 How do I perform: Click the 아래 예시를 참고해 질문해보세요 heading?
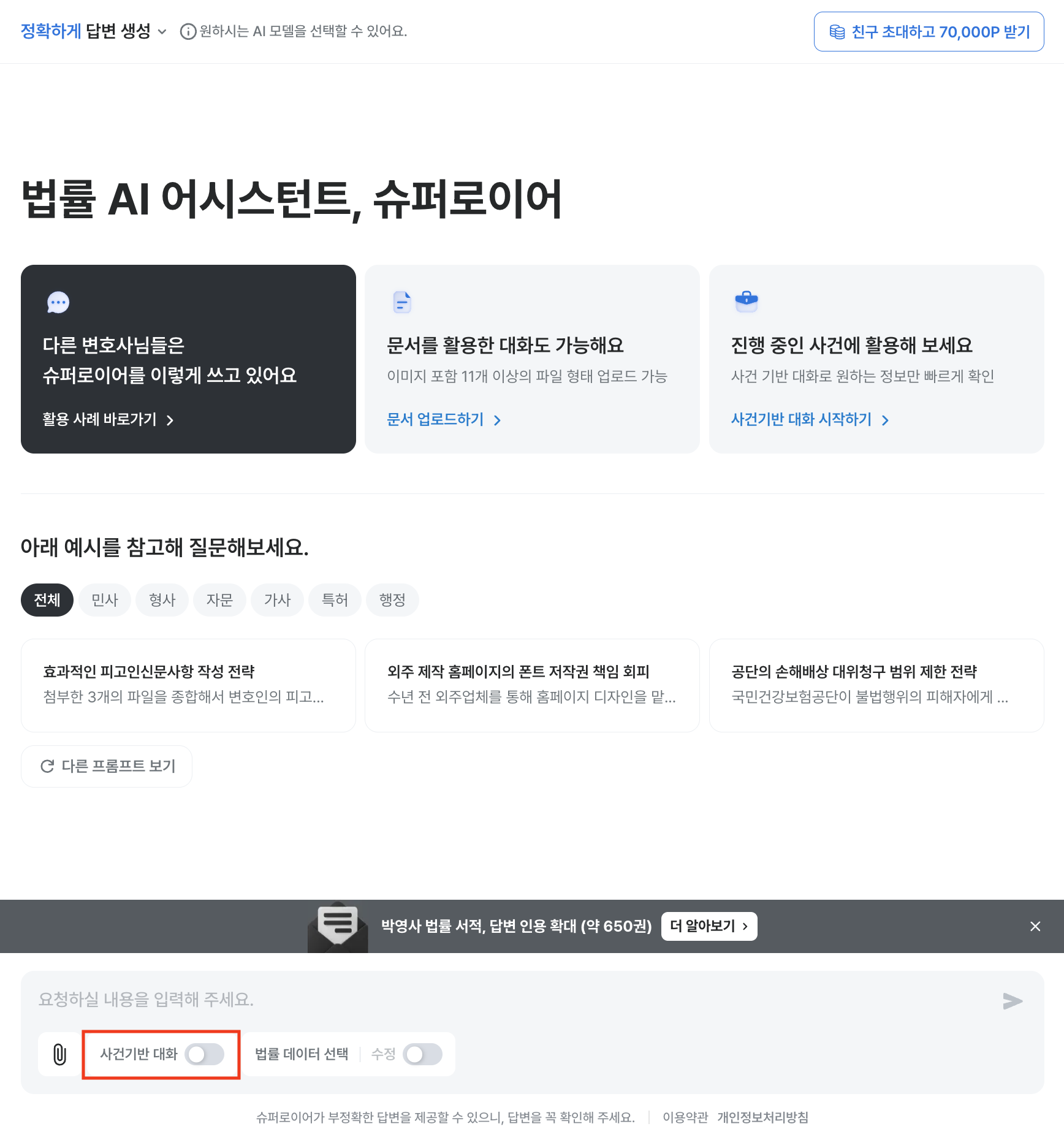[x=164, y=547]
